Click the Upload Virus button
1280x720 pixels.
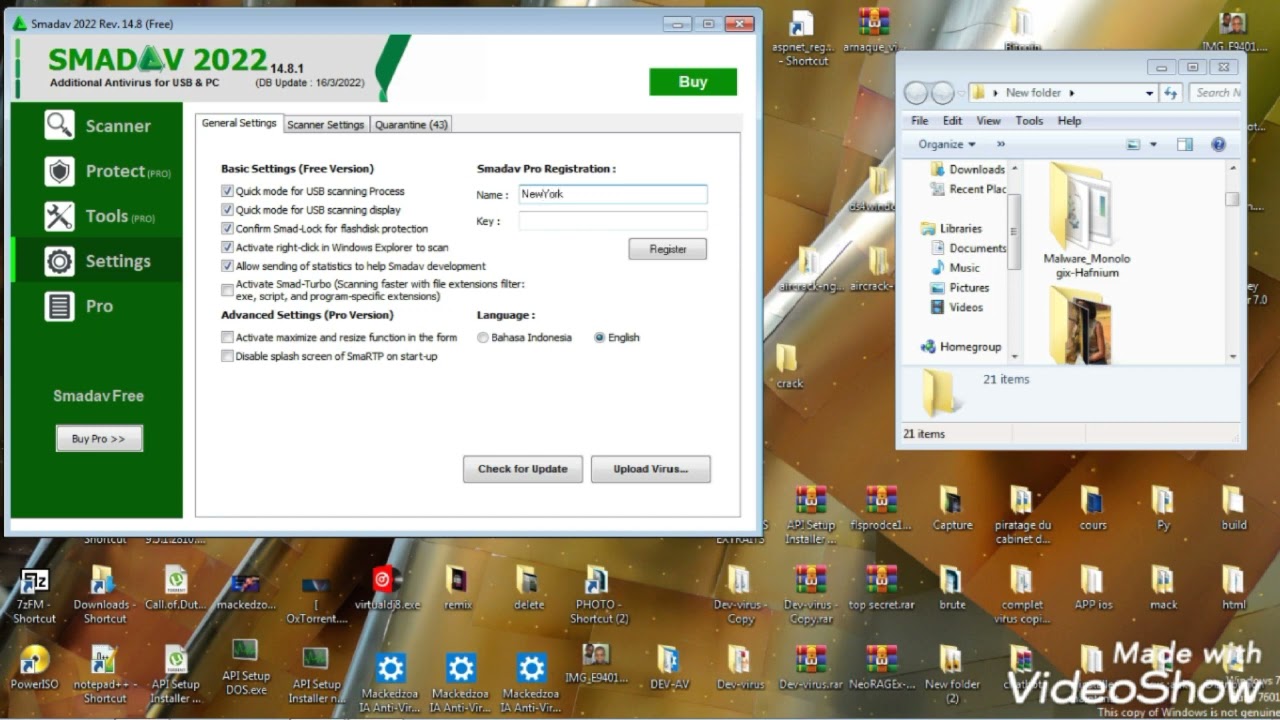point(650,469)
